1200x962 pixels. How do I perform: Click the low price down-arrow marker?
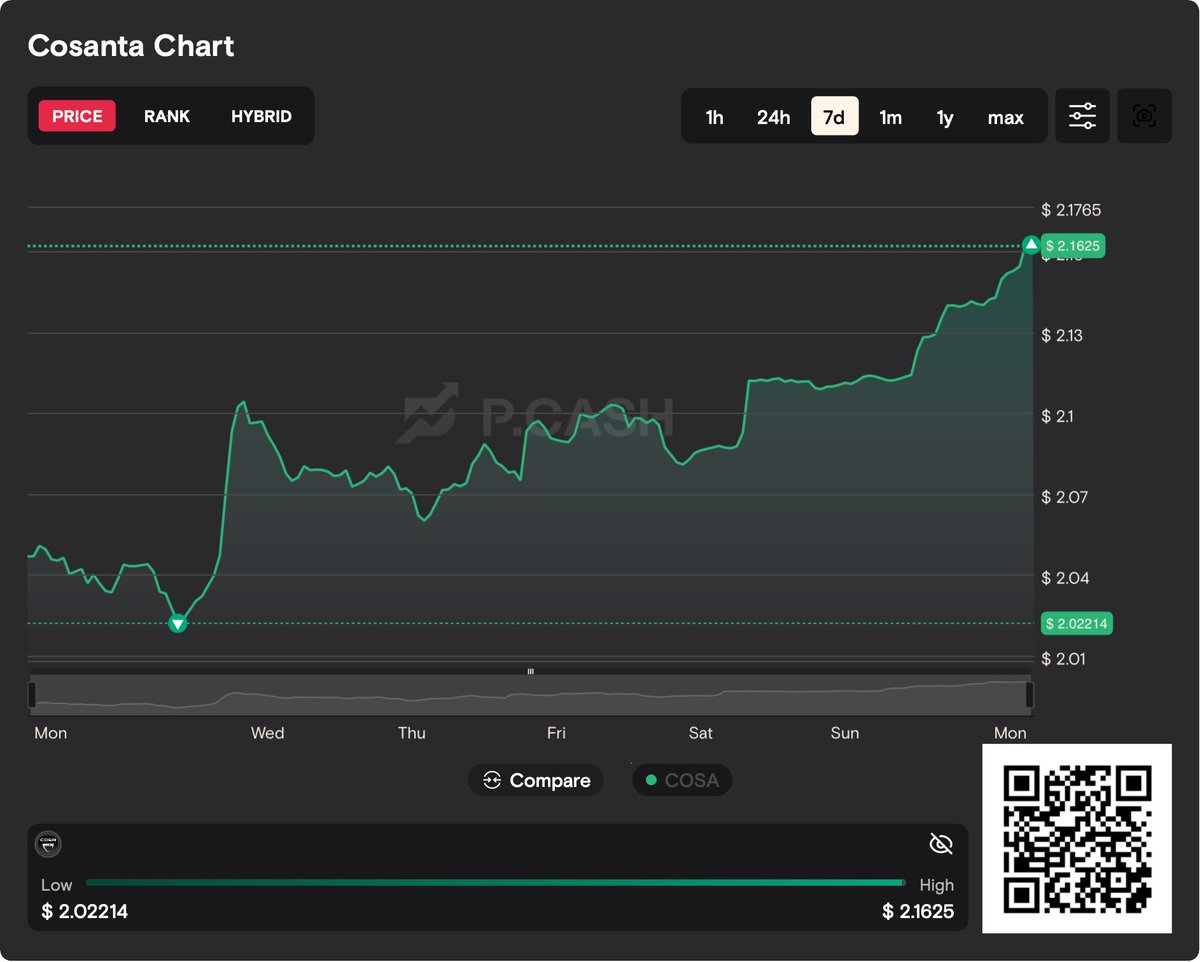click(177, 624)
